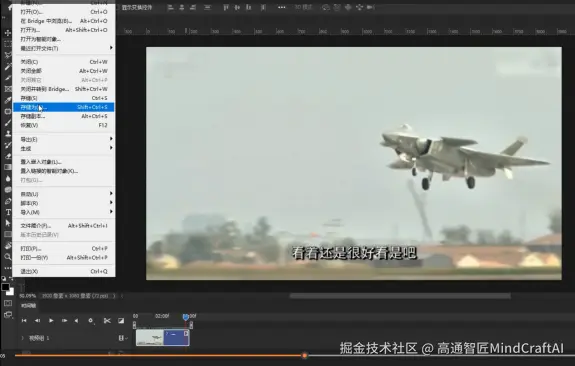Click the canvas horizontal scrollbar
Screen dimensions: 575x366
pos(400,296)
